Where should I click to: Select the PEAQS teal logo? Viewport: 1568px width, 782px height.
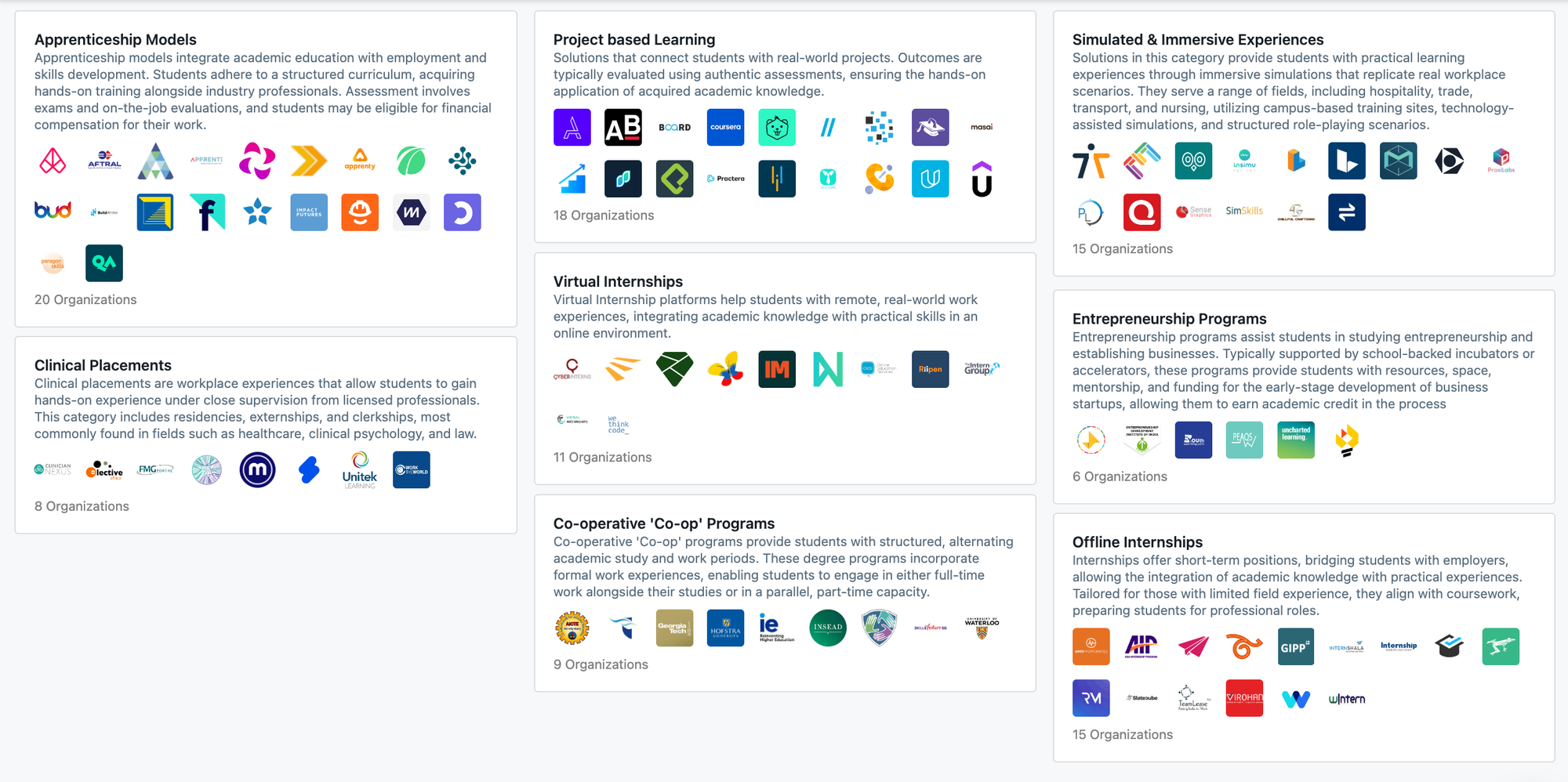pyautogui.click(x=1244, y=440)
